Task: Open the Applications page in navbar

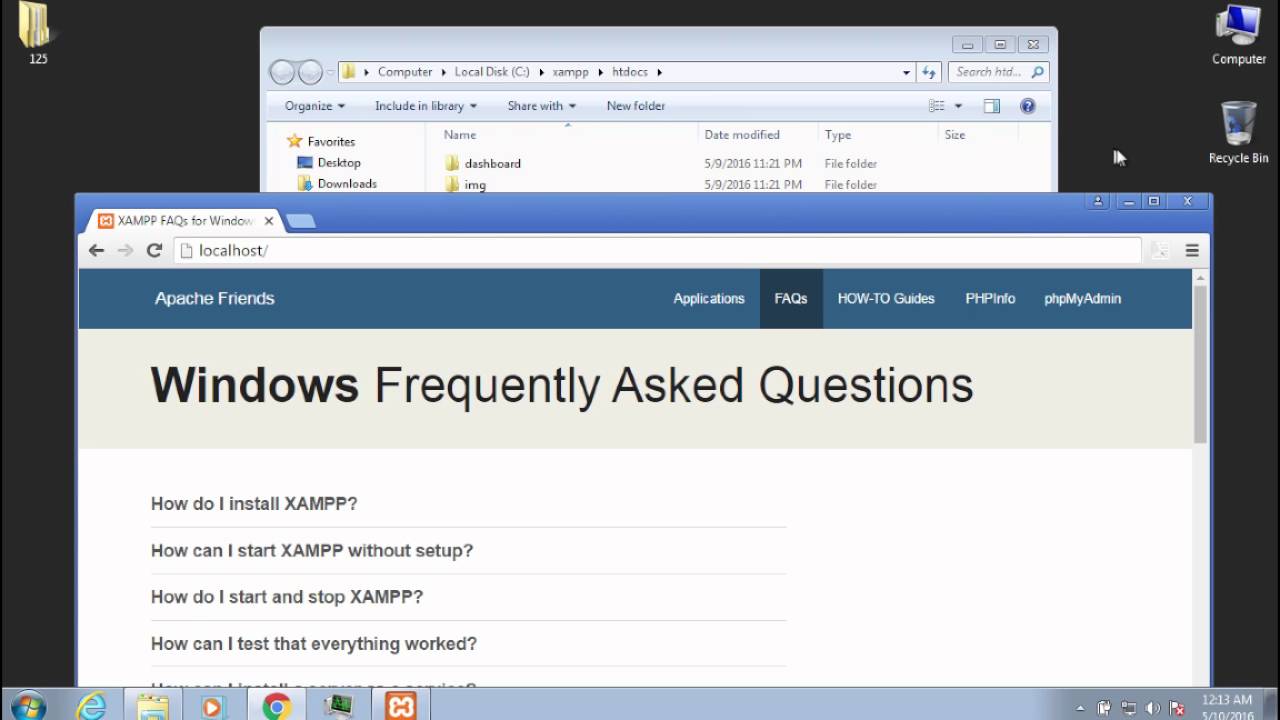Action: point(709,298)
